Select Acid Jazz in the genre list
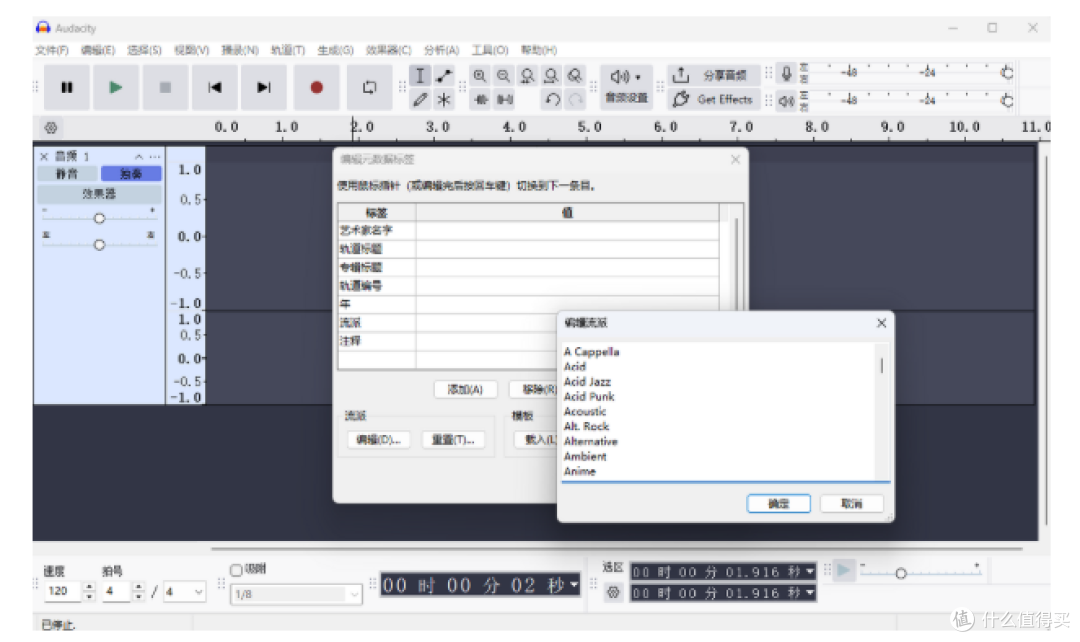Image resolution: width=1080 pixels, height=642 pixels. click(x=587, y=382)
